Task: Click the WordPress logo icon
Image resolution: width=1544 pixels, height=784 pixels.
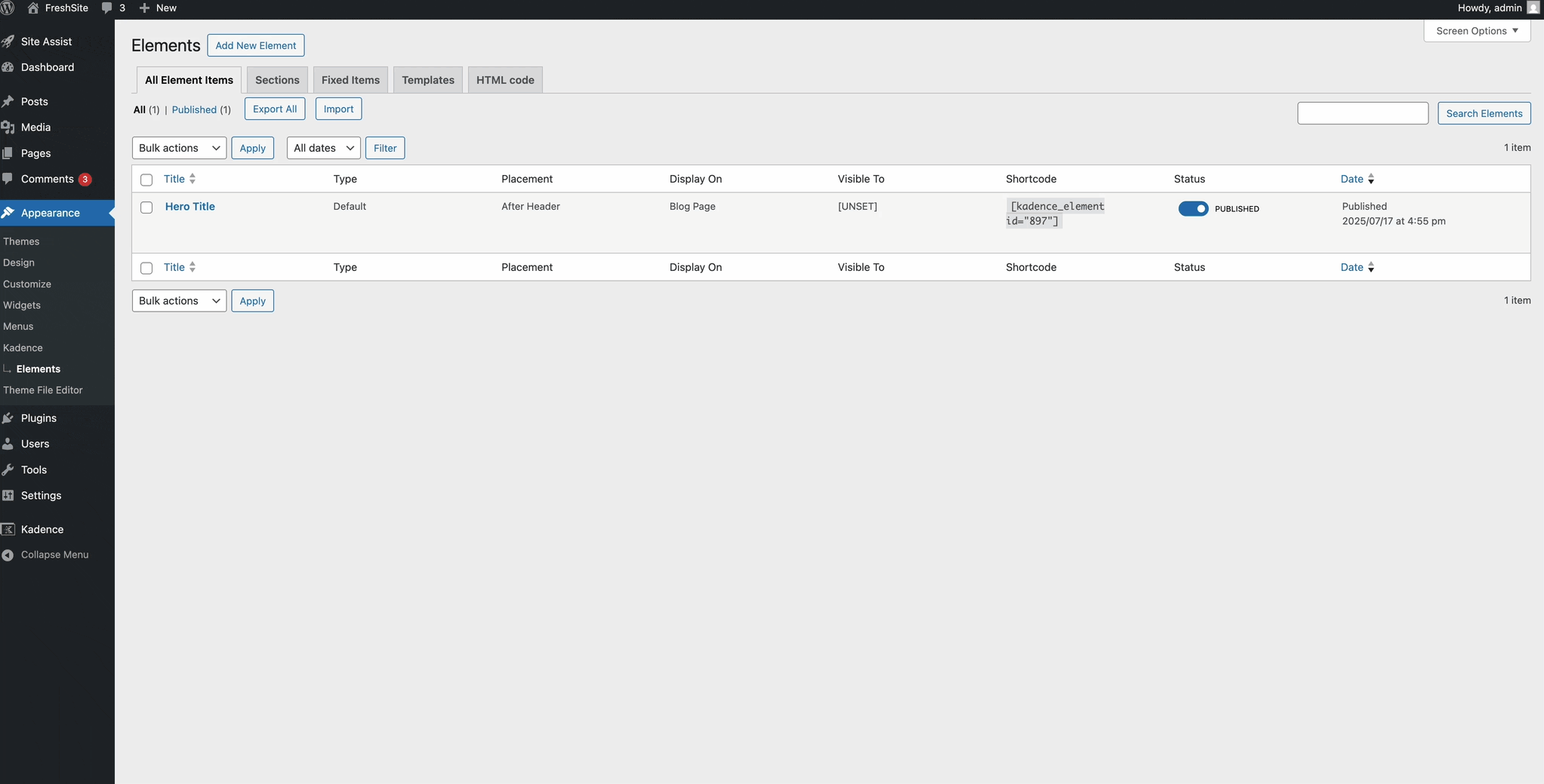Action: pyautogui.click(x=8, y=8)
